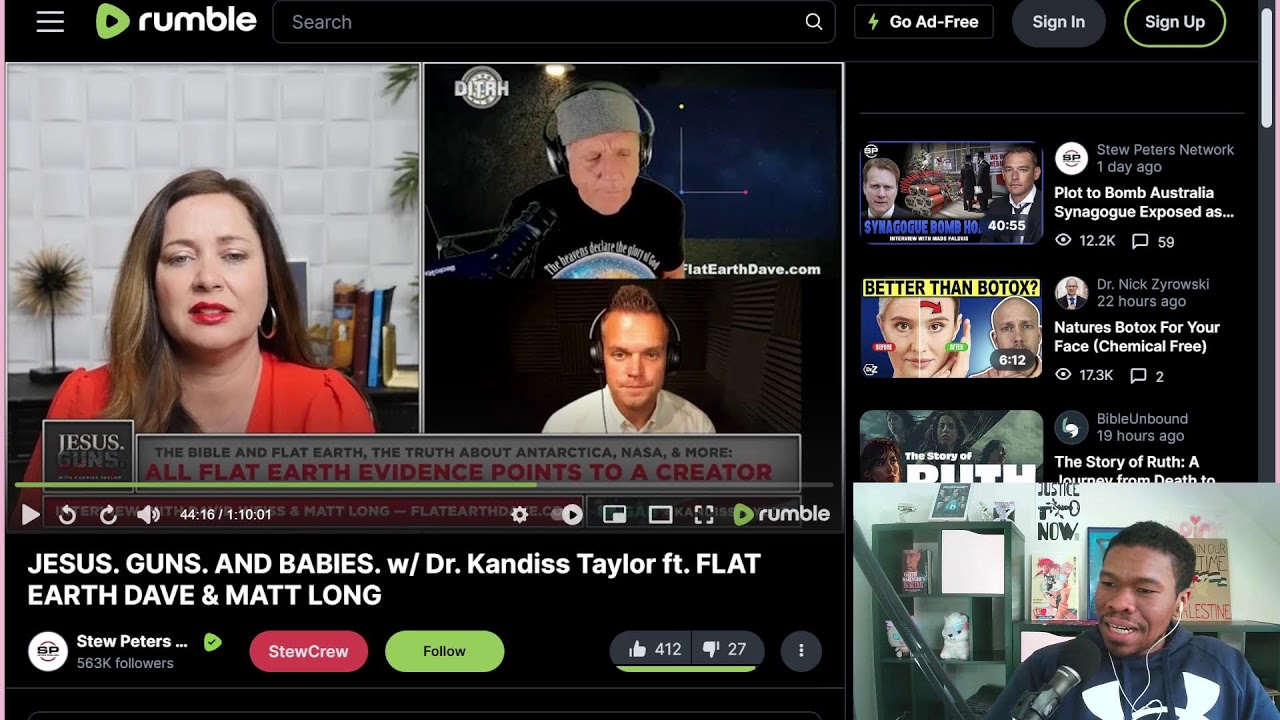
Task: Click the comment icon showing 59
Action: coord(1139,241)
